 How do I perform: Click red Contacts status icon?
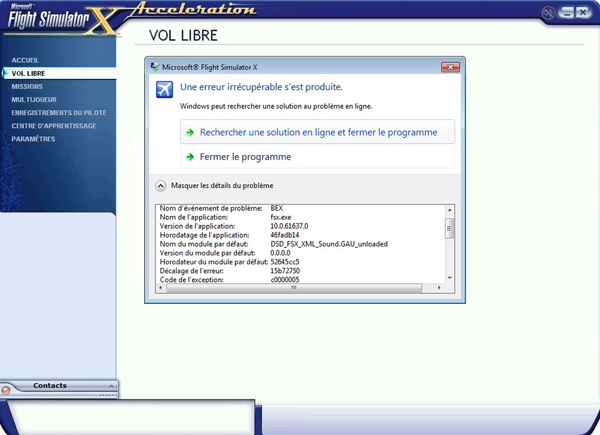pyautogui.click(x=6, y=391)
